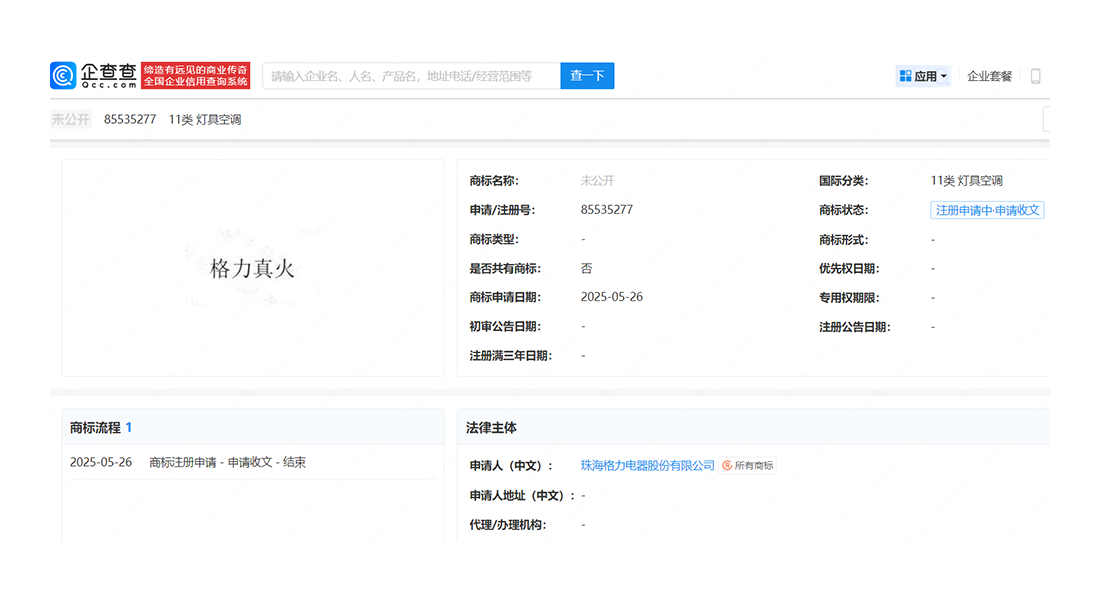
Task: Click the mobile phone icon in header
Action: [x=1035, y=76]
